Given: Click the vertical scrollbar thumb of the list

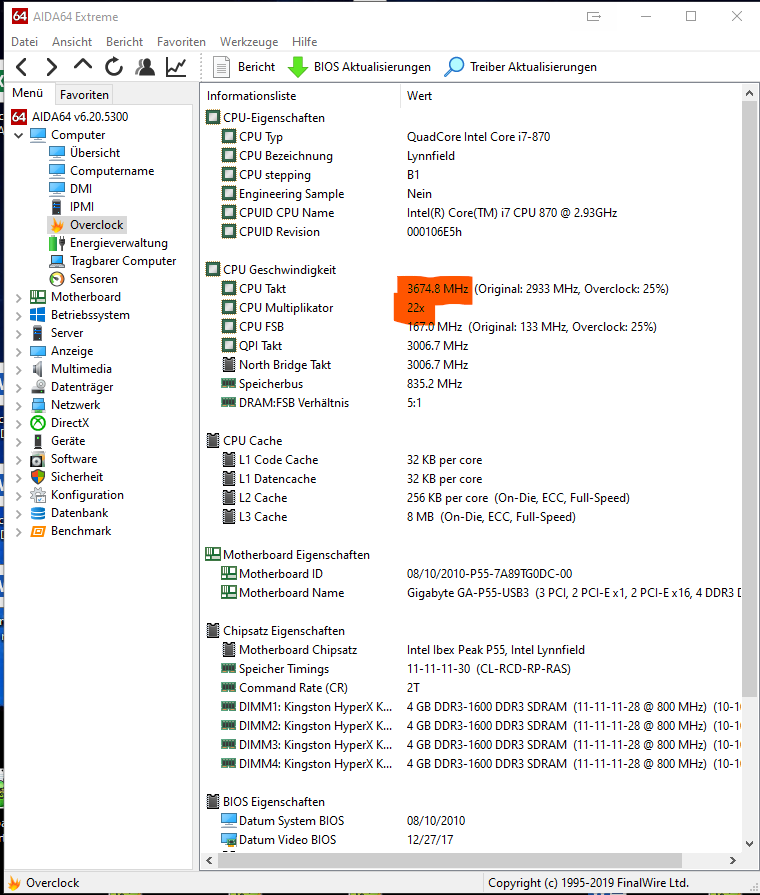Looking at the screenshot, I should (x=749, y=400).
